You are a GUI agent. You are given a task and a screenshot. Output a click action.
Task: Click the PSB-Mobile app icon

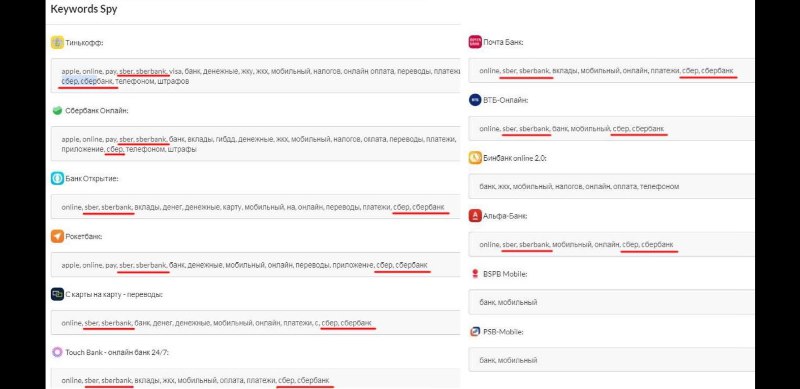(x=475, y=332)
